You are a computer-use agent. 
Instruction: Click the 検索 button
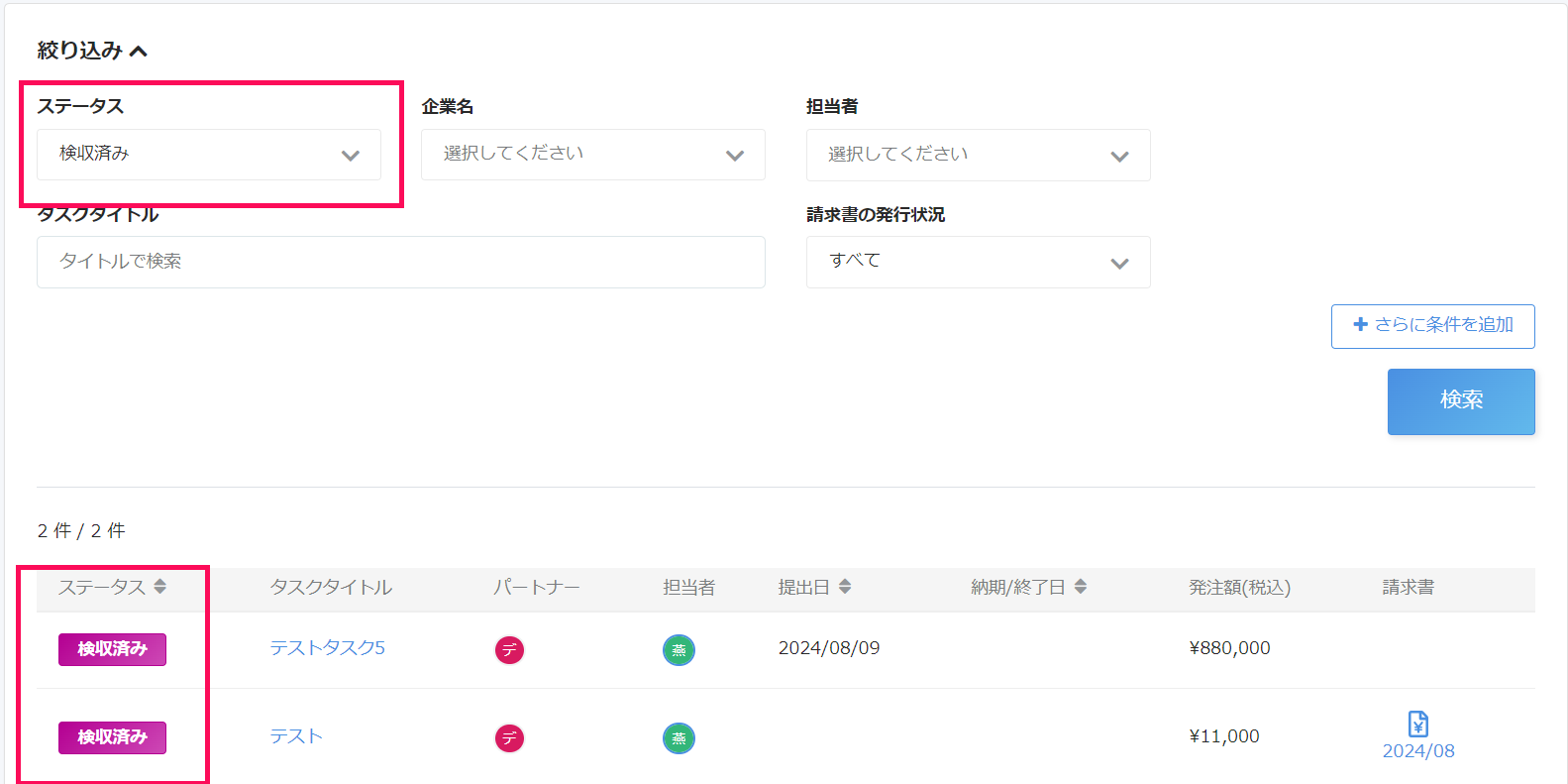pos(1461,401)
